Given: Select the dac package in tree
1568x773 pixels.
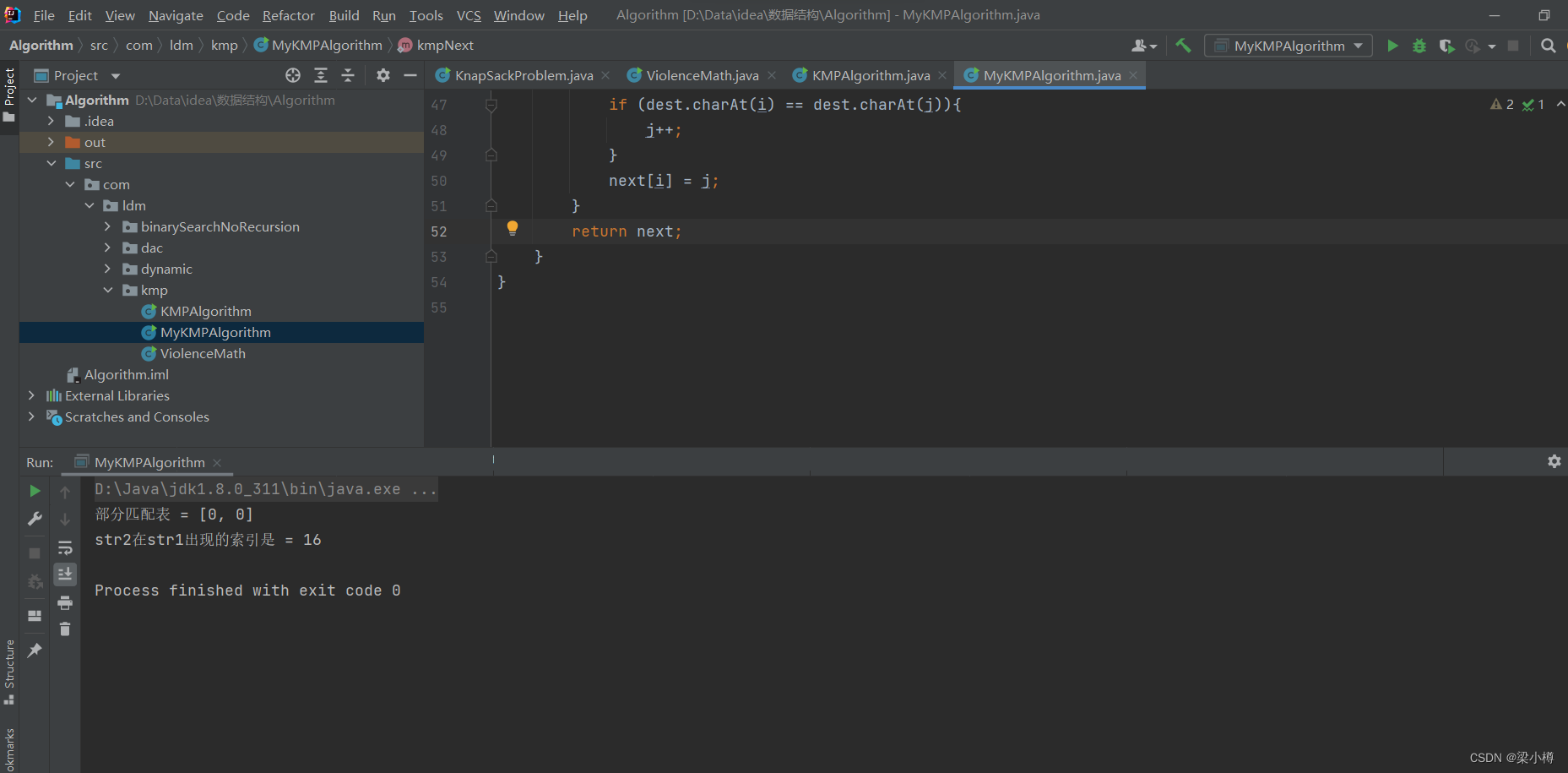Looking at the screenshot, I should [x=152, y=248].
